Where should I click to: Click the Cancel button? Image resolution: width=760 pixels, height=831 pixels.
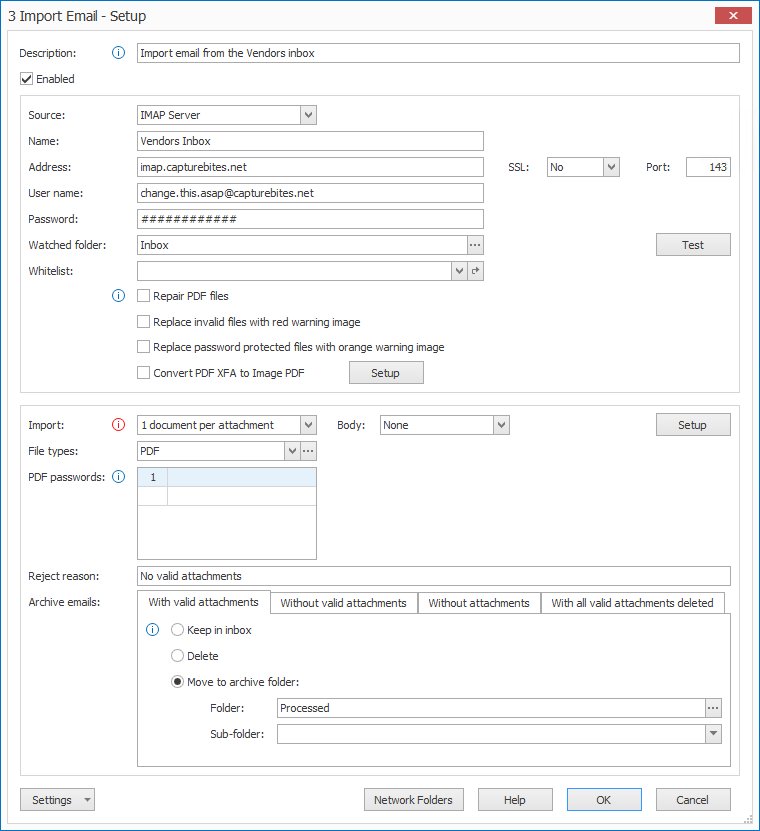(693, 800)
